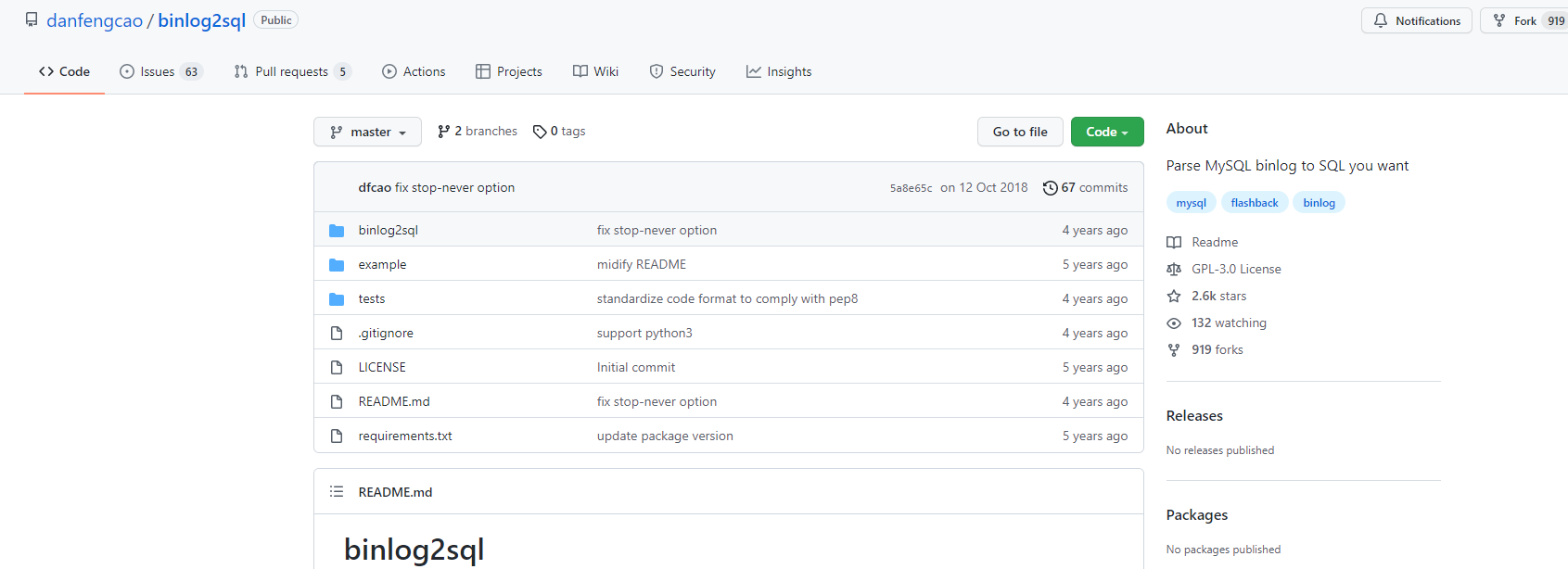Open the midify README commit message

pyautogui.click(x=642, y=264)
